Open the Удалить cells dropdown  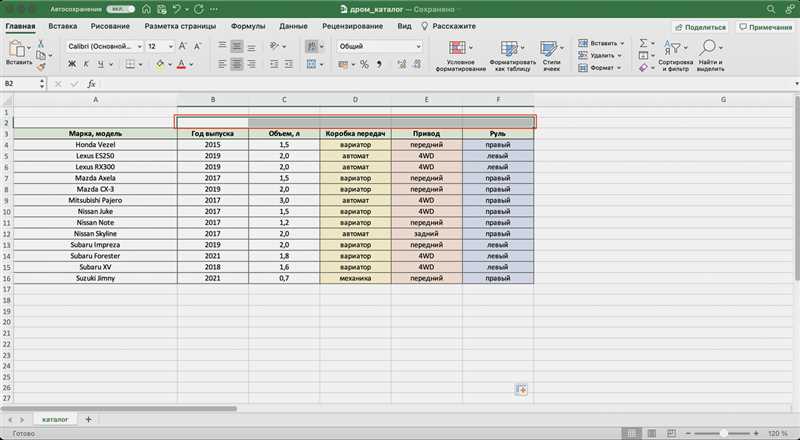point(601,55)
